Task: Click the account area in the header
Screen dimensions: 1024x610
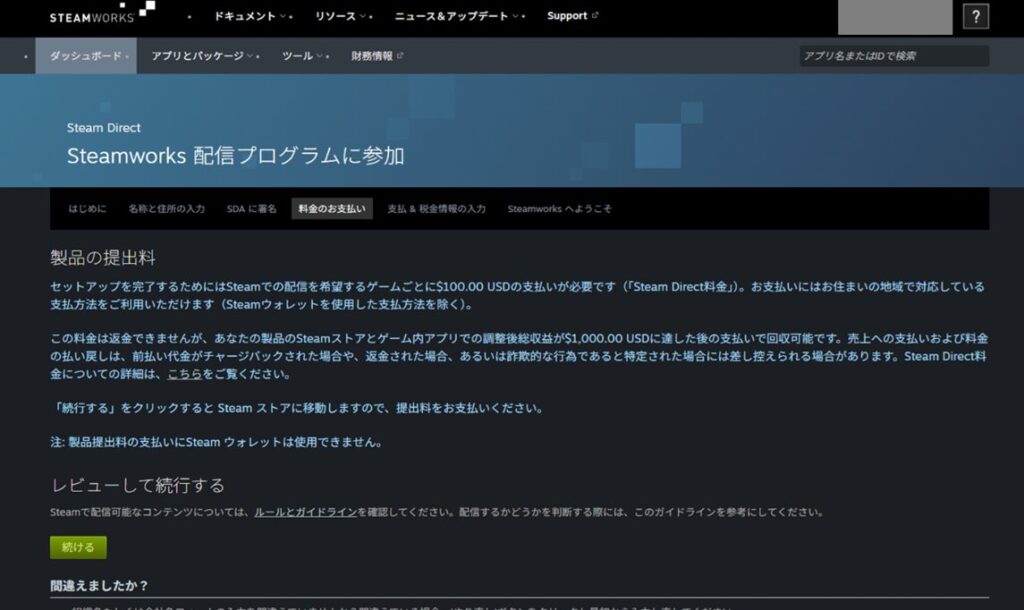Action: [894, 17]
